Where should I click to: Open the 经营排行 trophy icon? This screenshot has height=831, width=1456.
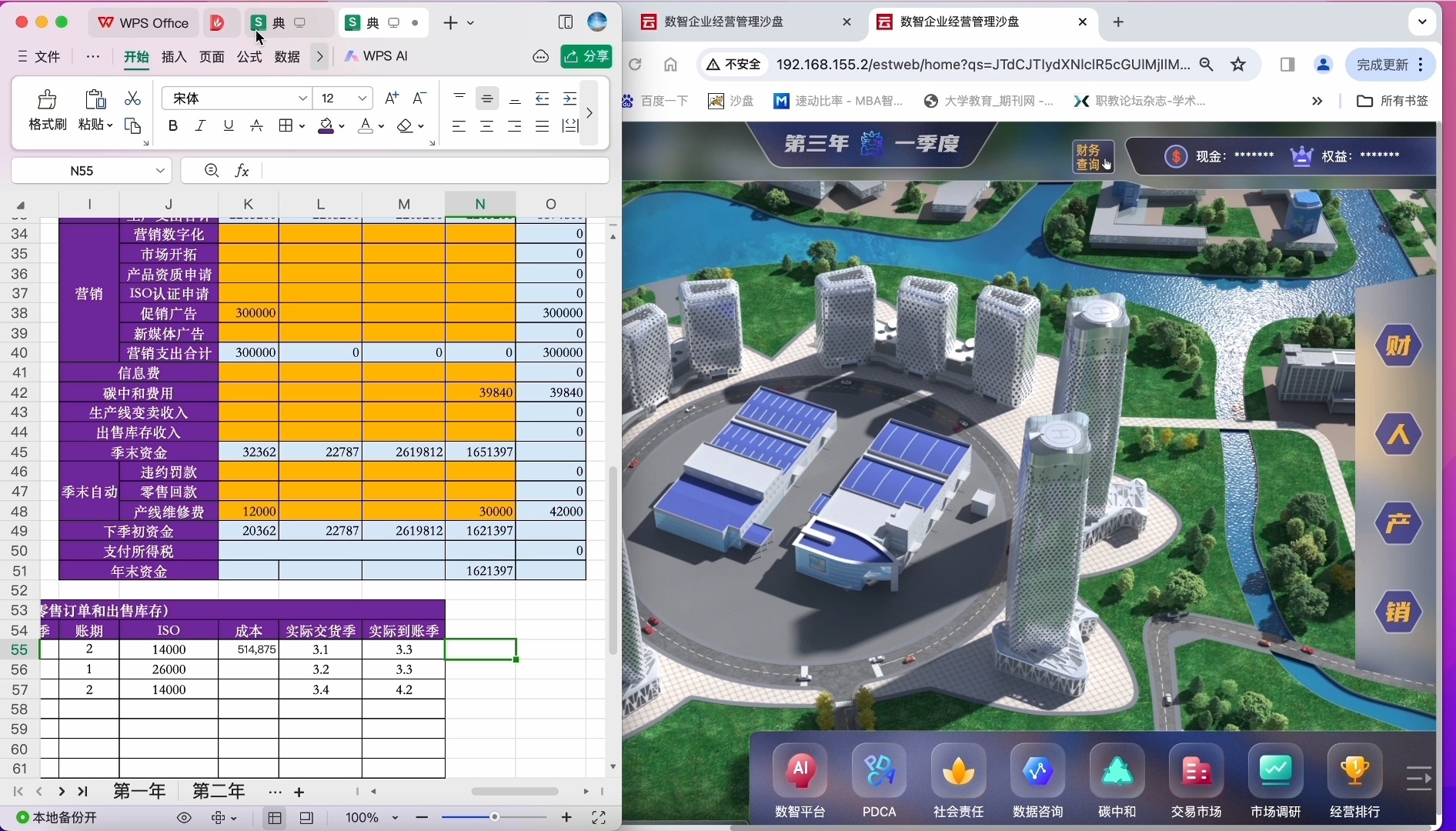tap(1355, 770)
